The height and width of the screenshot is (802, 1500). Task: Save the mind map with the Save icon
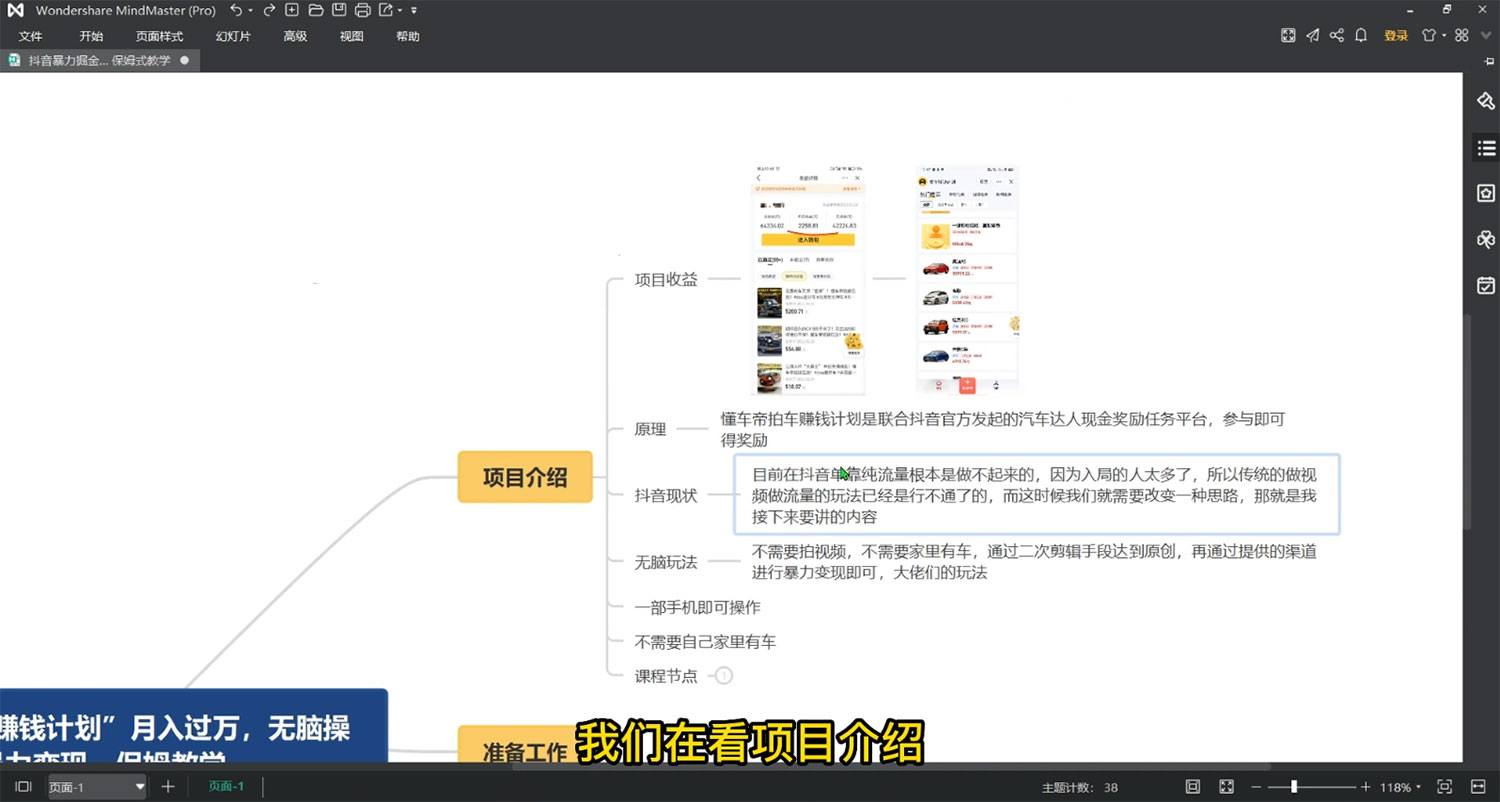pyautogui.click(x=340, y=9)
